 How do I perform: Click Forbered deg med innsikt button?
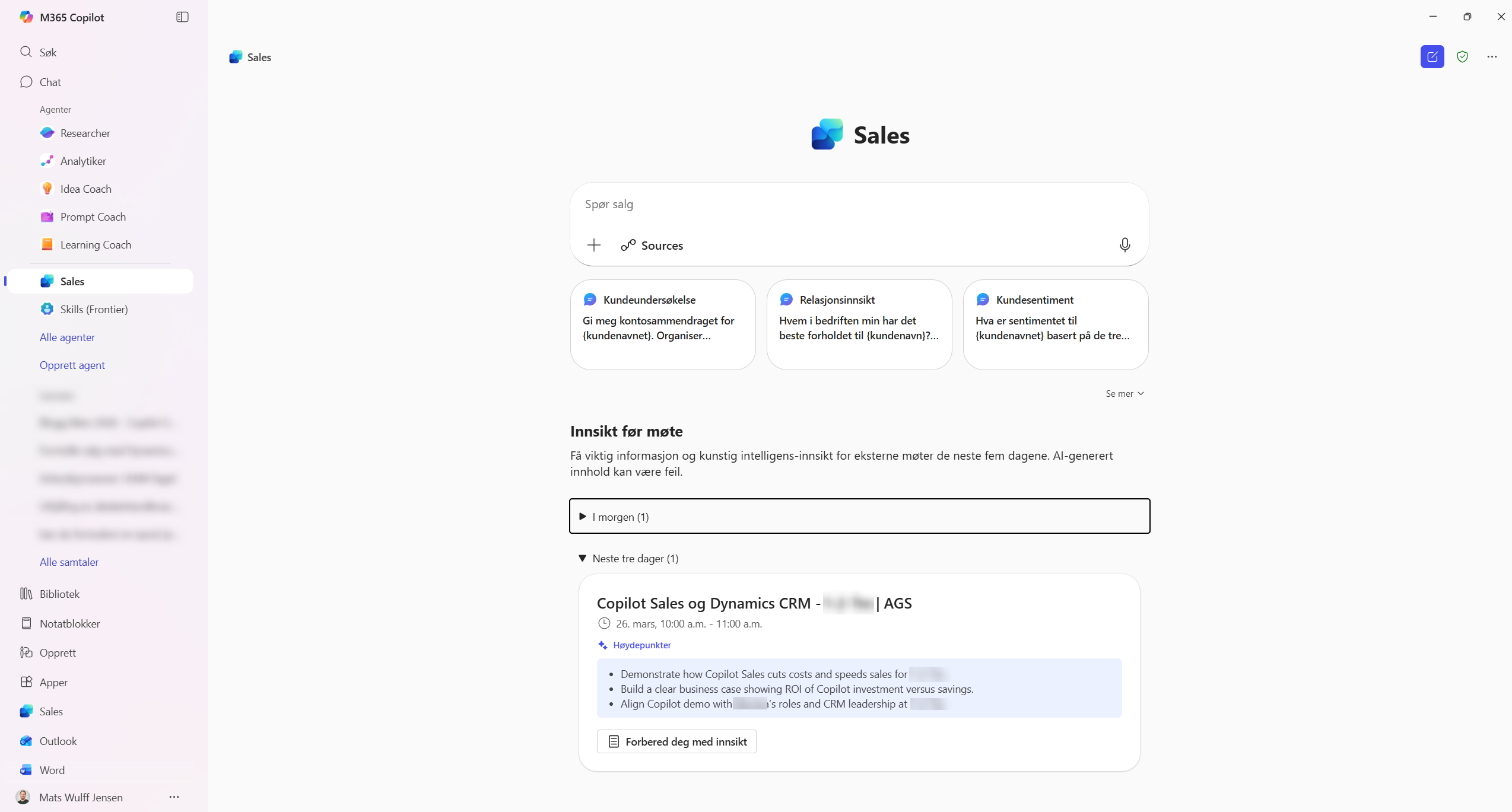pos(676,741)
